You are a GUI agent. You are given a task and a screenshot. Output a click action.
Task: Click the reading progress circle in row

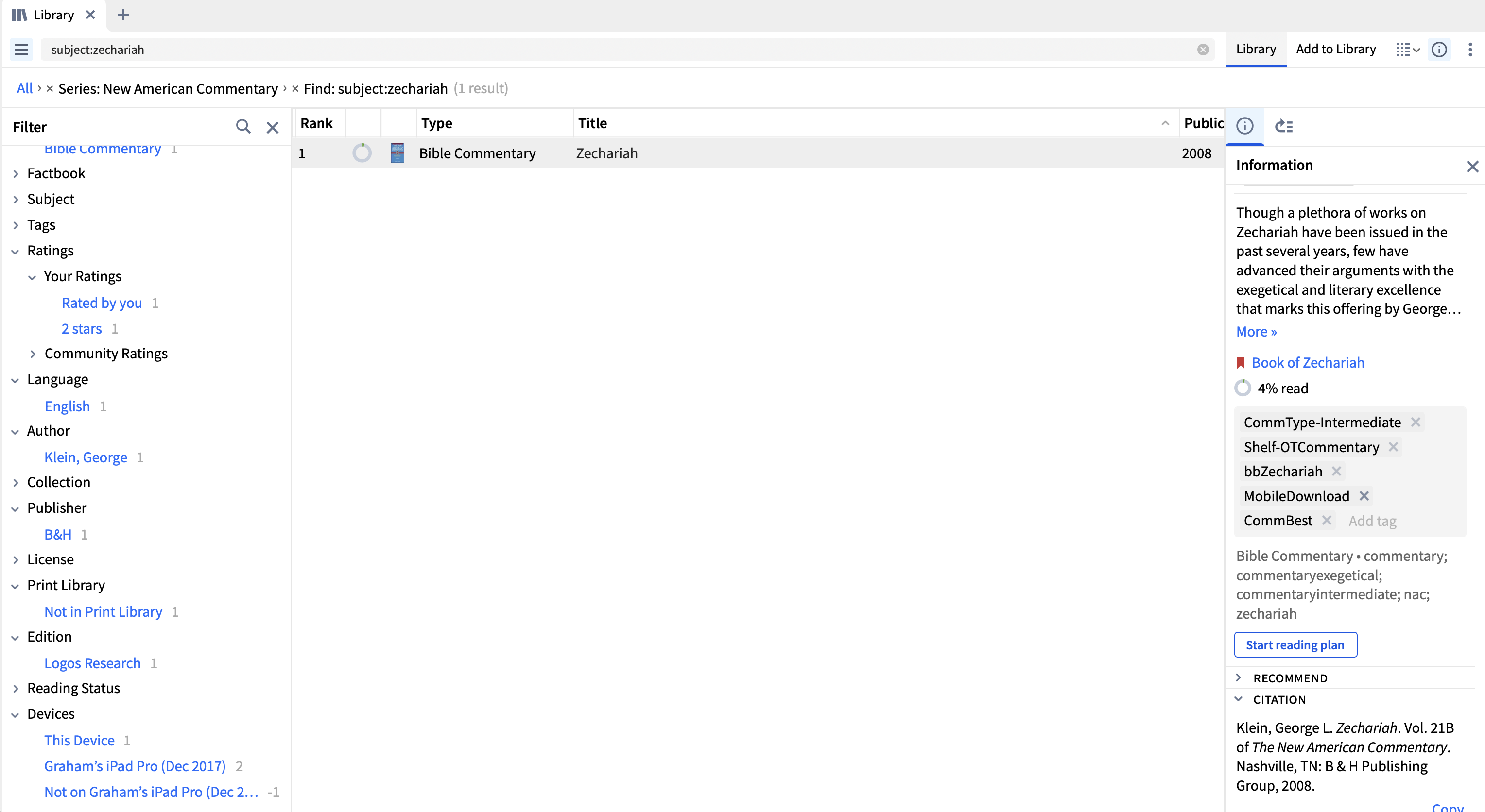(x=362, y=153)
